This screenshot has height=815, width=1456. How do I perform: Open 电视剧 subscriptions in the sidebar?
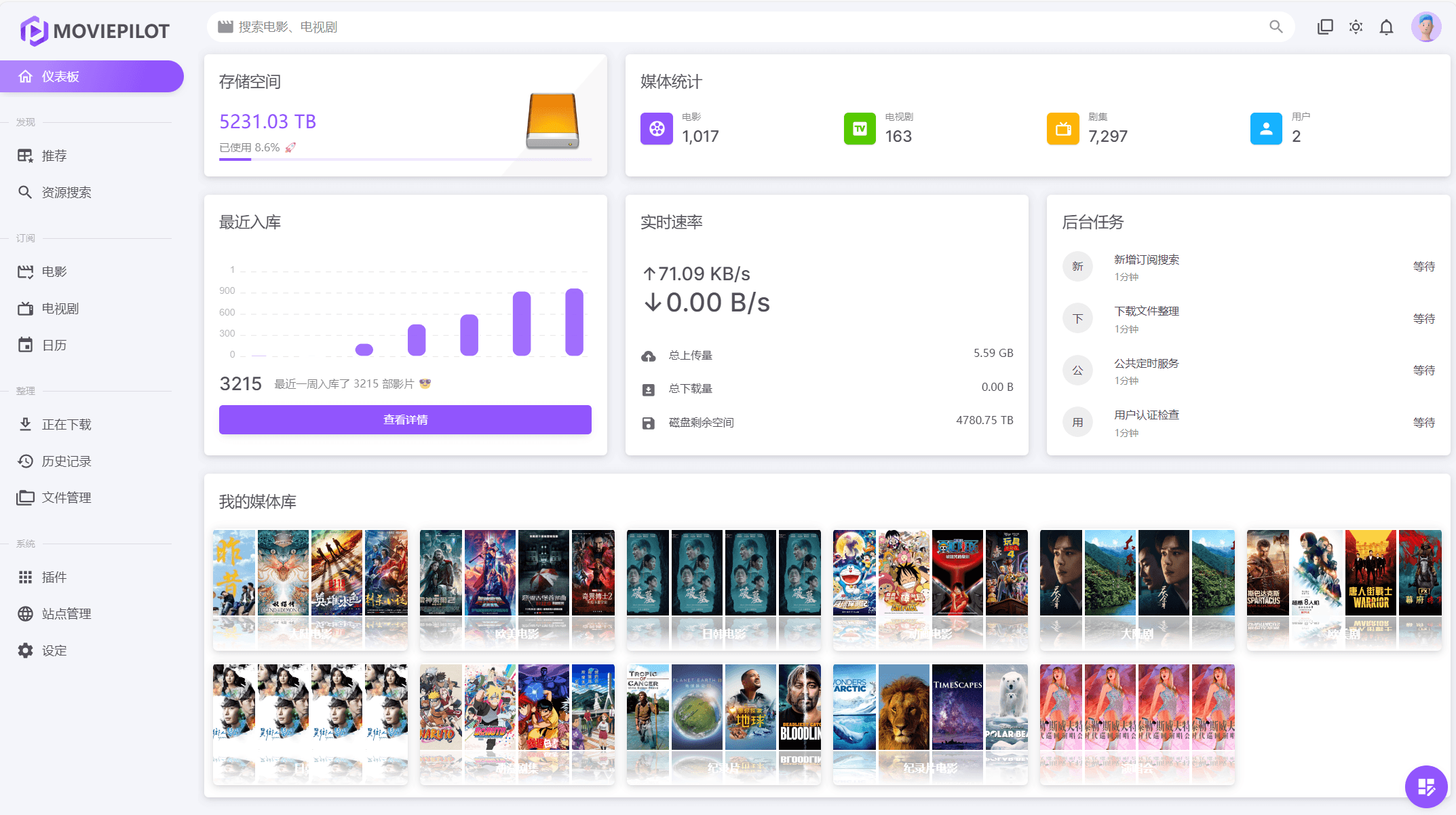click(x=92, y=308)
